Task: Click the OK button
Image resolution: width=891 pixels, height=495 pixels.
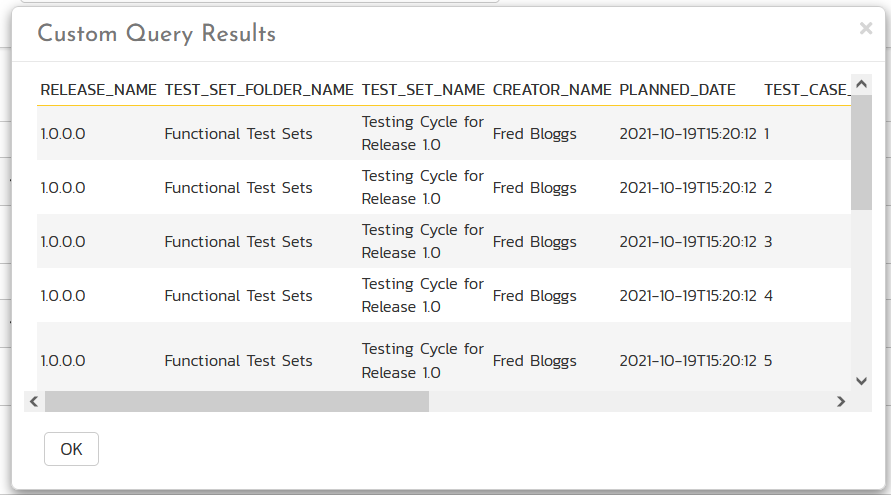Action: pos(71,449)
